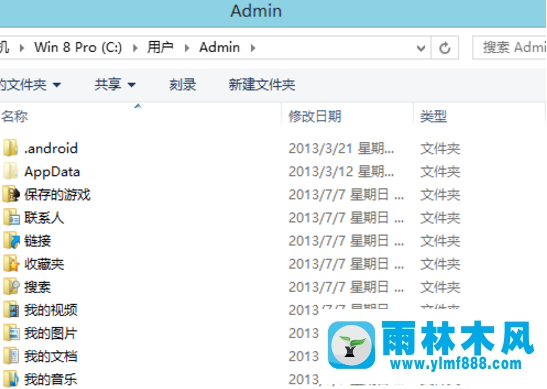This screenshot has width=547, height=389.
Task: Expand the arrow after Admin in the path
Action: point(253,47)
